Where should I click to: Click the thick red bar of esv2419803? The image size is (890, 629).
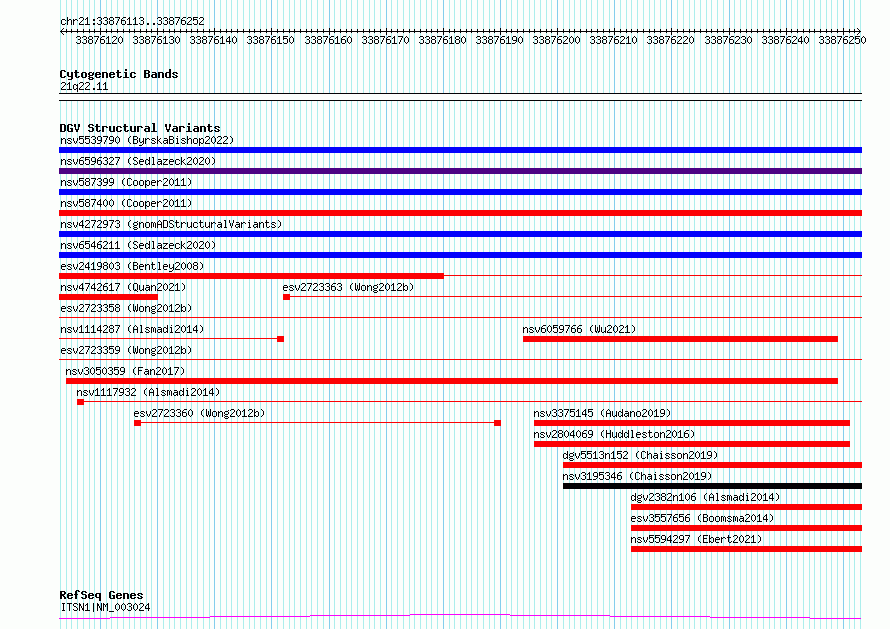point(251,276)
